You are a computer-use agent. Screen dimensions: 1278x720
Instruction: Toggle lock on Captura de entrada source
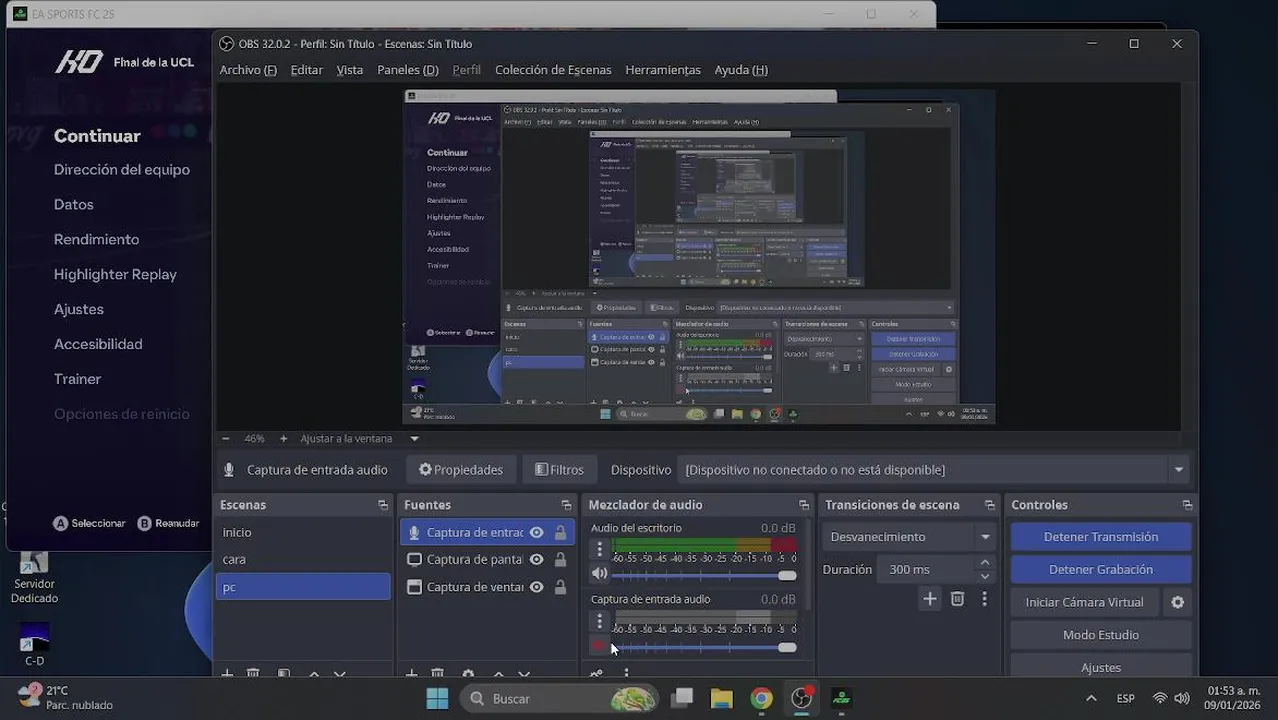tap(560, 533)
